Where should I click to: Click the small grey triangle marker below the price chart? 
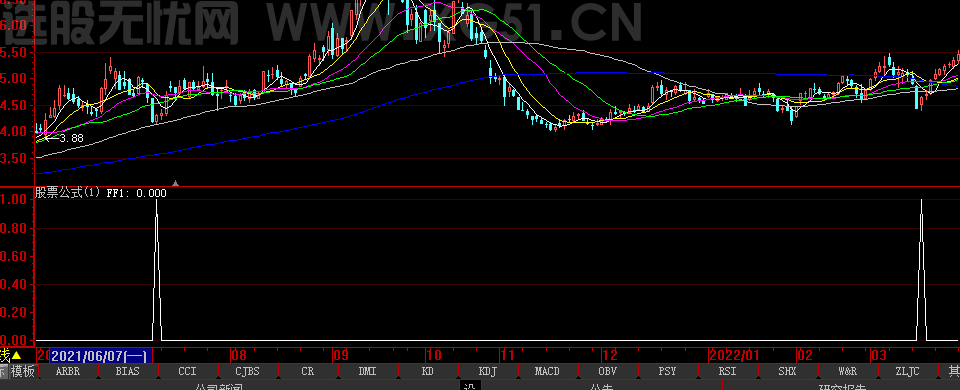point(176,182)
